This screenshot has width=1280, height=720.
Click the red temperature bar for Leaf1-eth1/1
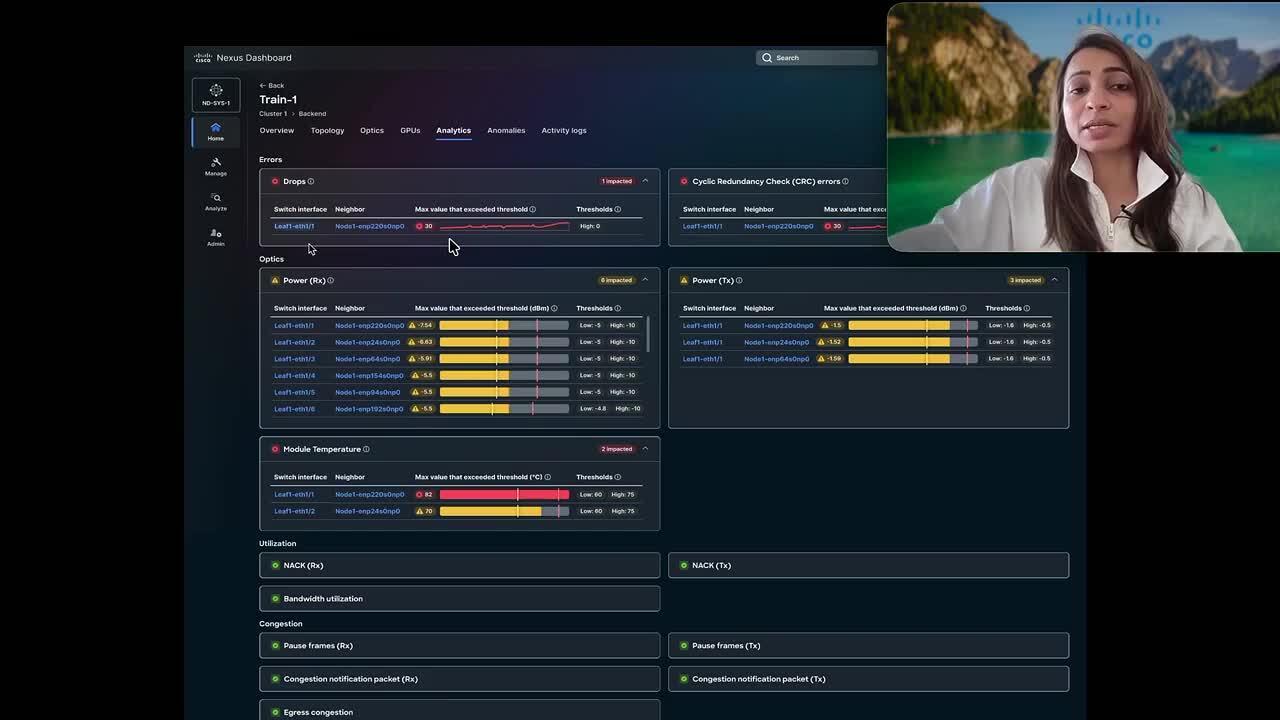(x=503, y=494)
